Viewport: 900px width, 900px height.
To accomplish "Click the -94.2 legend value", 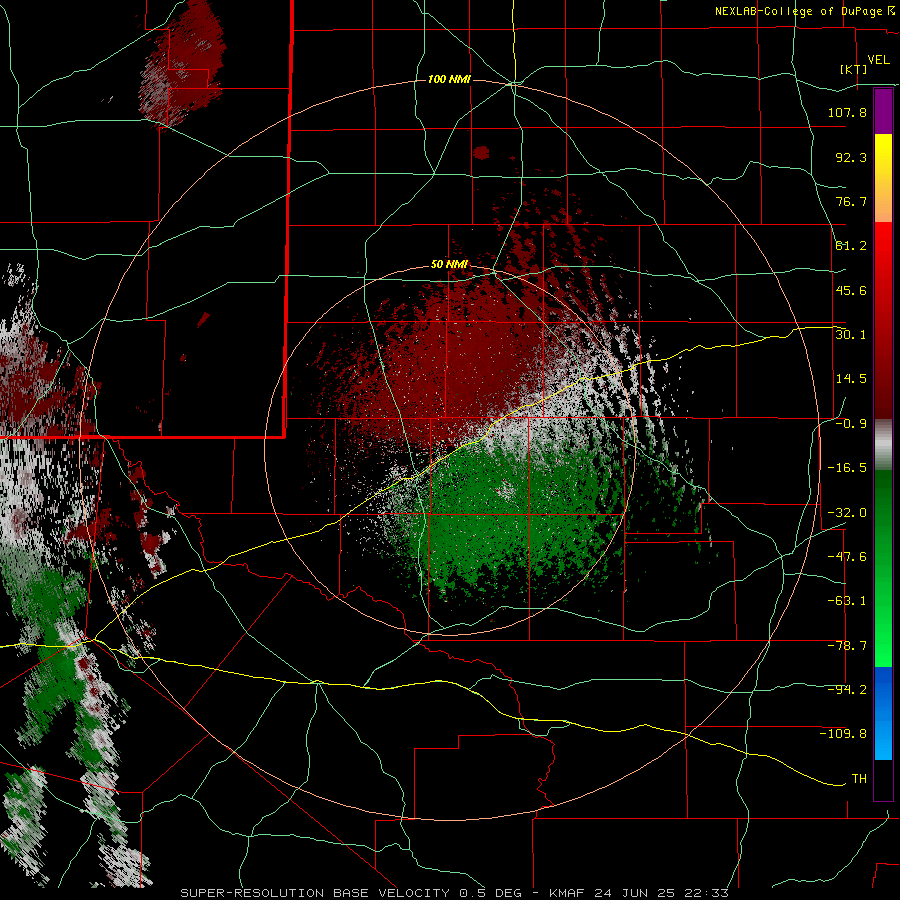I will pos(847,690).
